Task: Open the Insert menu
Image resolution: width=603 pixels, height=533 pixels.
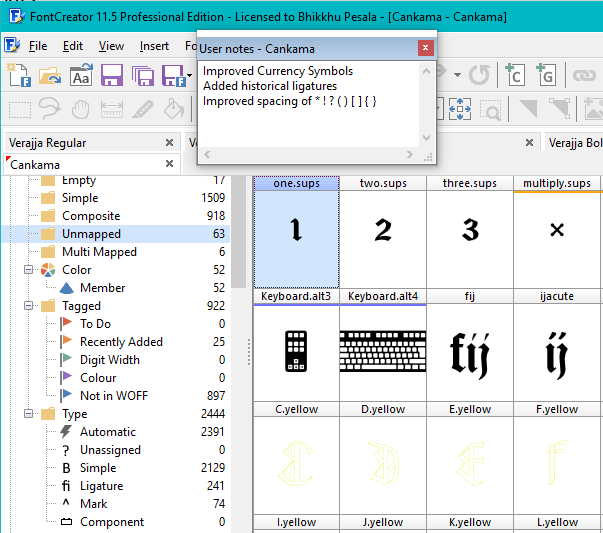Action: pyautogui.click(x=154, y=46)
